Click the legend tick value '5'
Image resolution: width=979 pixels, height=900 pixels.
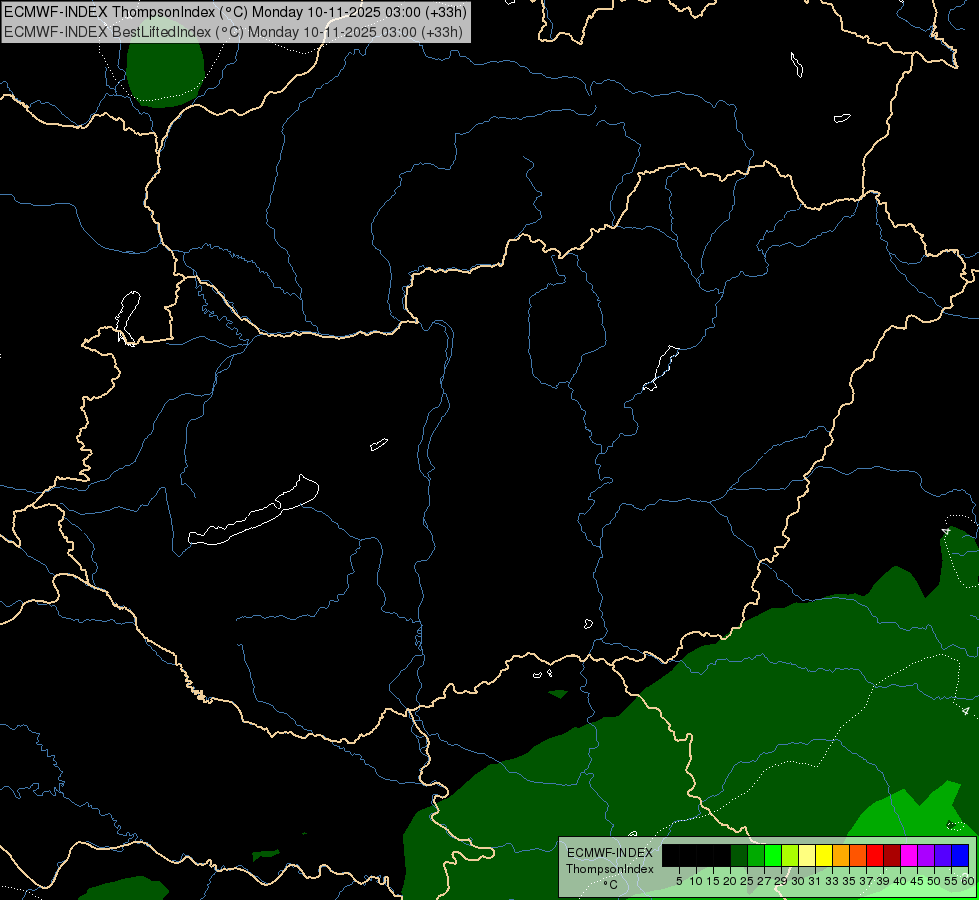pos(679,881)
